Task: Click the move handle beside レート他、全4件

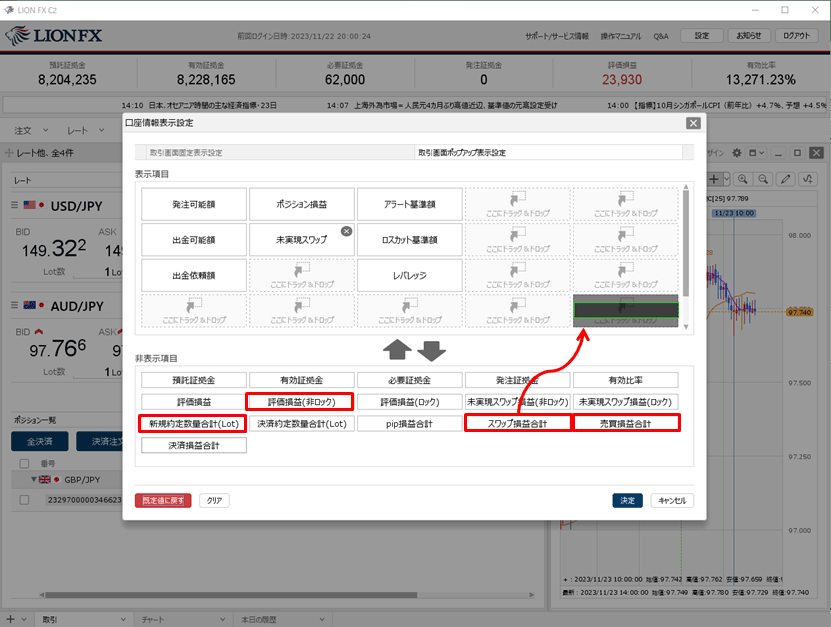Action: coord(9,153)
